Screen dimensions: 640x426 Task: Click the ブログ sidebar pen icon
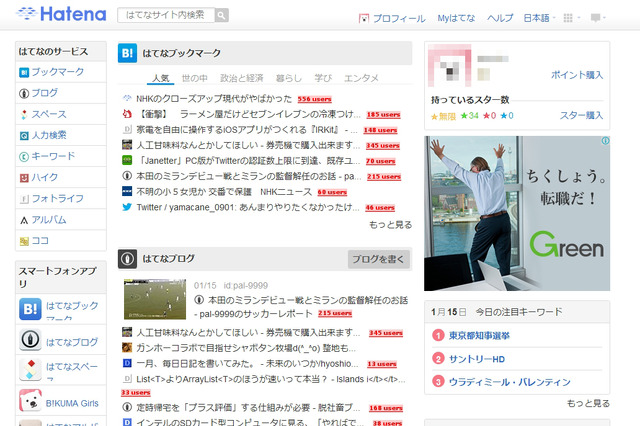tap(24, 93)
